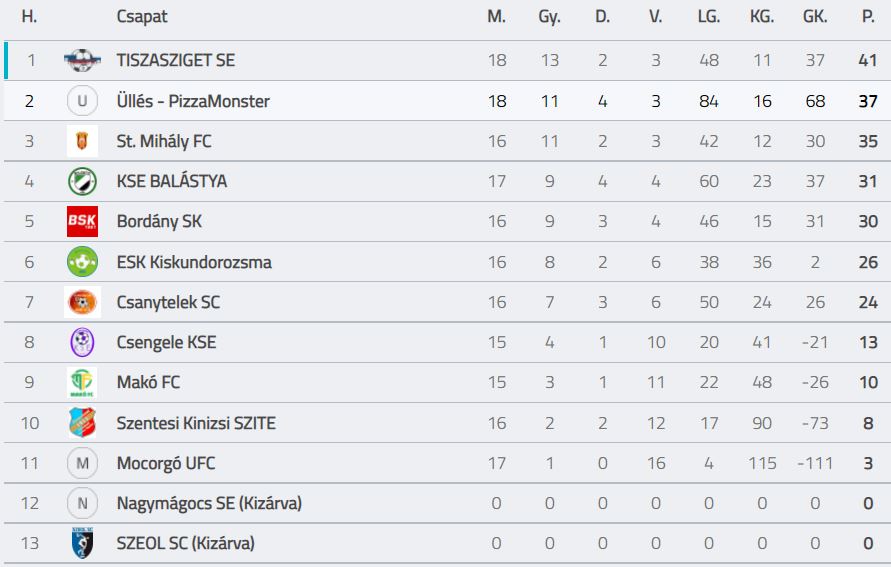Open the Bordány SK team link
Screen dimensions: 891x567
click(x=159, y=222)
